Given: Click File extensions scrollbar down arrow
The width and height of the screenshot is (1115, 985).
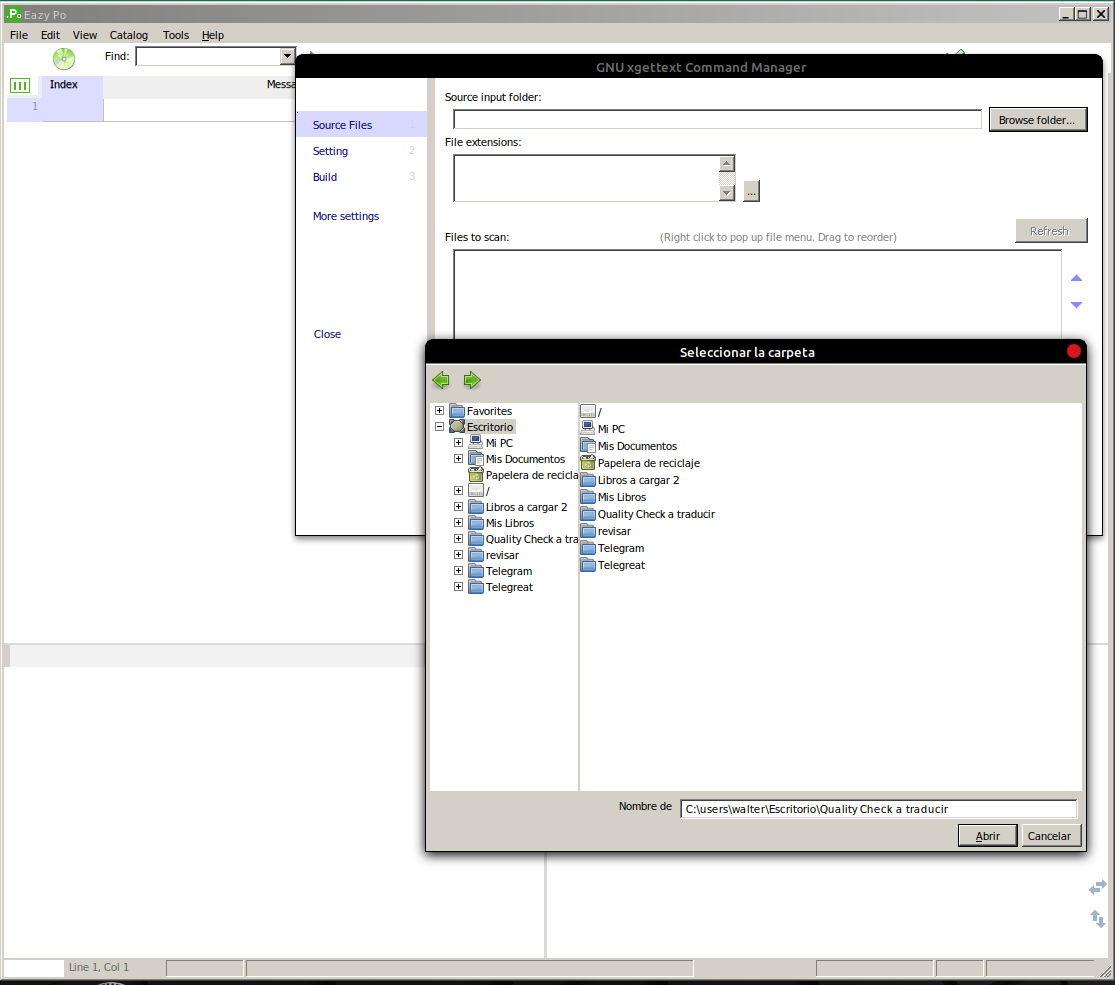Looking at the screenshot, I should (x=727, y=193).
